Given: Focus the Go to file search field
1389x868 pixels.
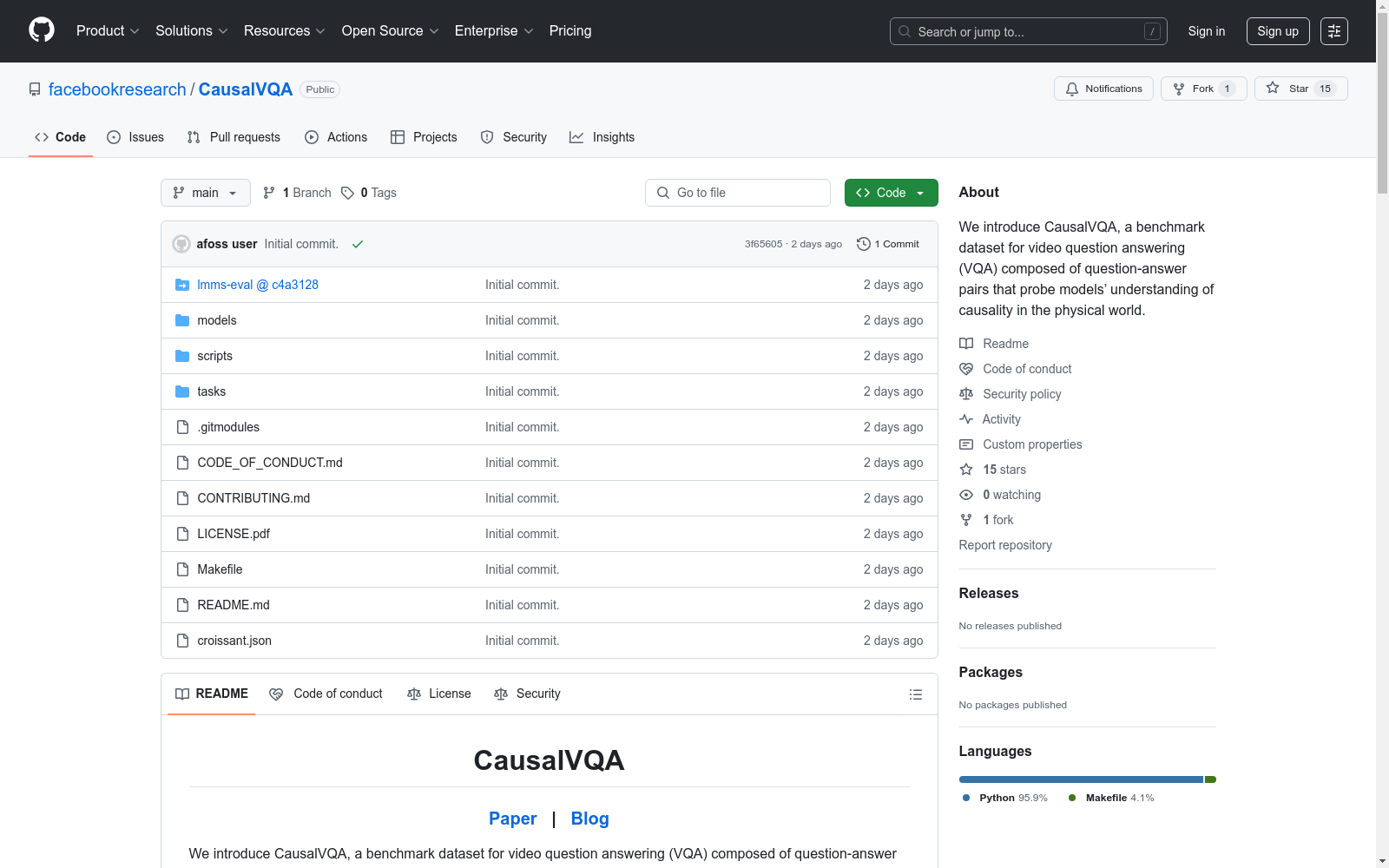Looking at the screenshot, I should coord(738,193).
